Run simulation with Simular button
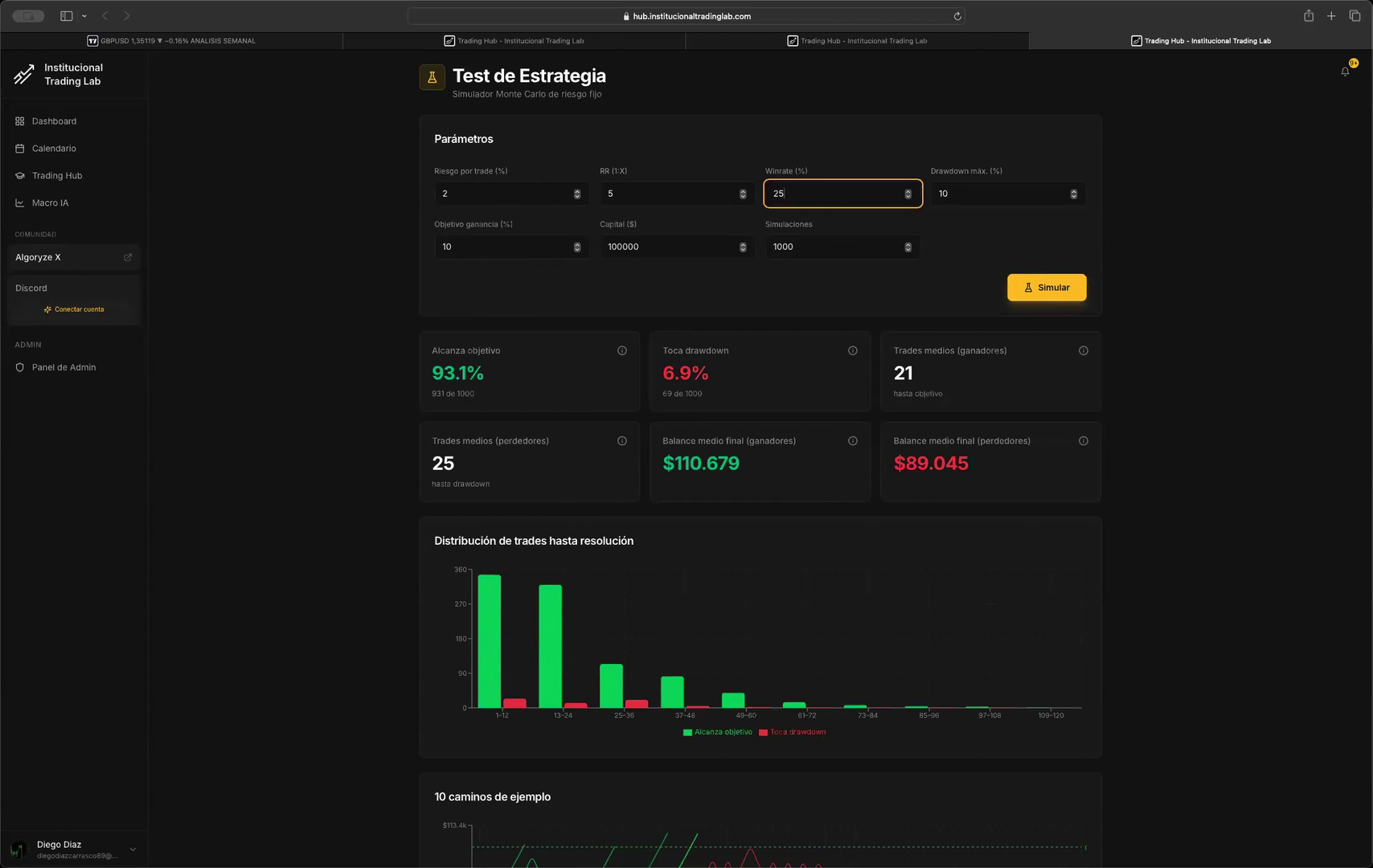This screenshot has height=868, width=1373. (x=1047, y=288)
